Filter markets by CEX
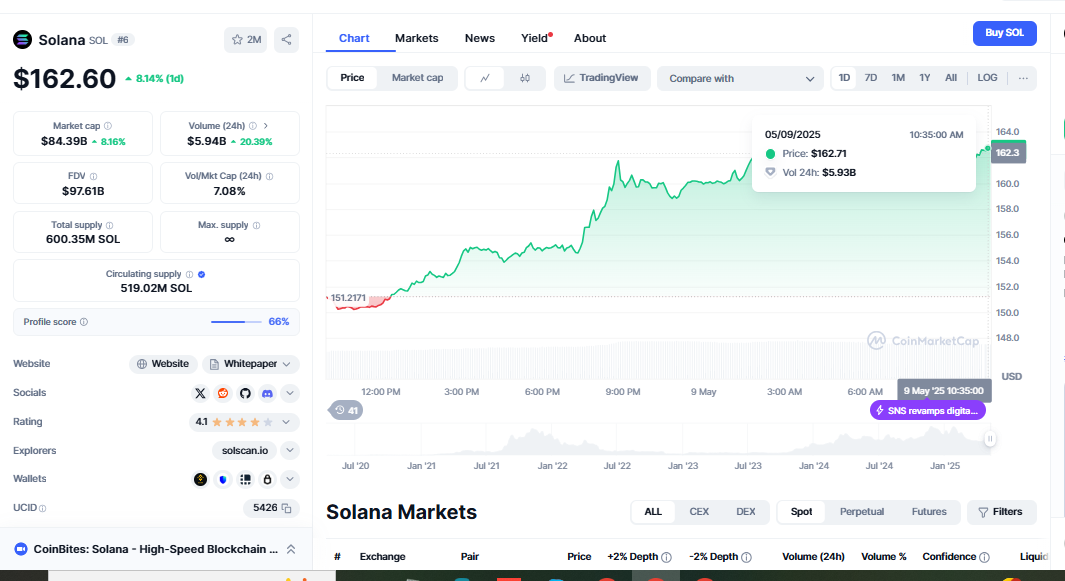Screen dimensions: 1065x581 click(x=699, y=512)
